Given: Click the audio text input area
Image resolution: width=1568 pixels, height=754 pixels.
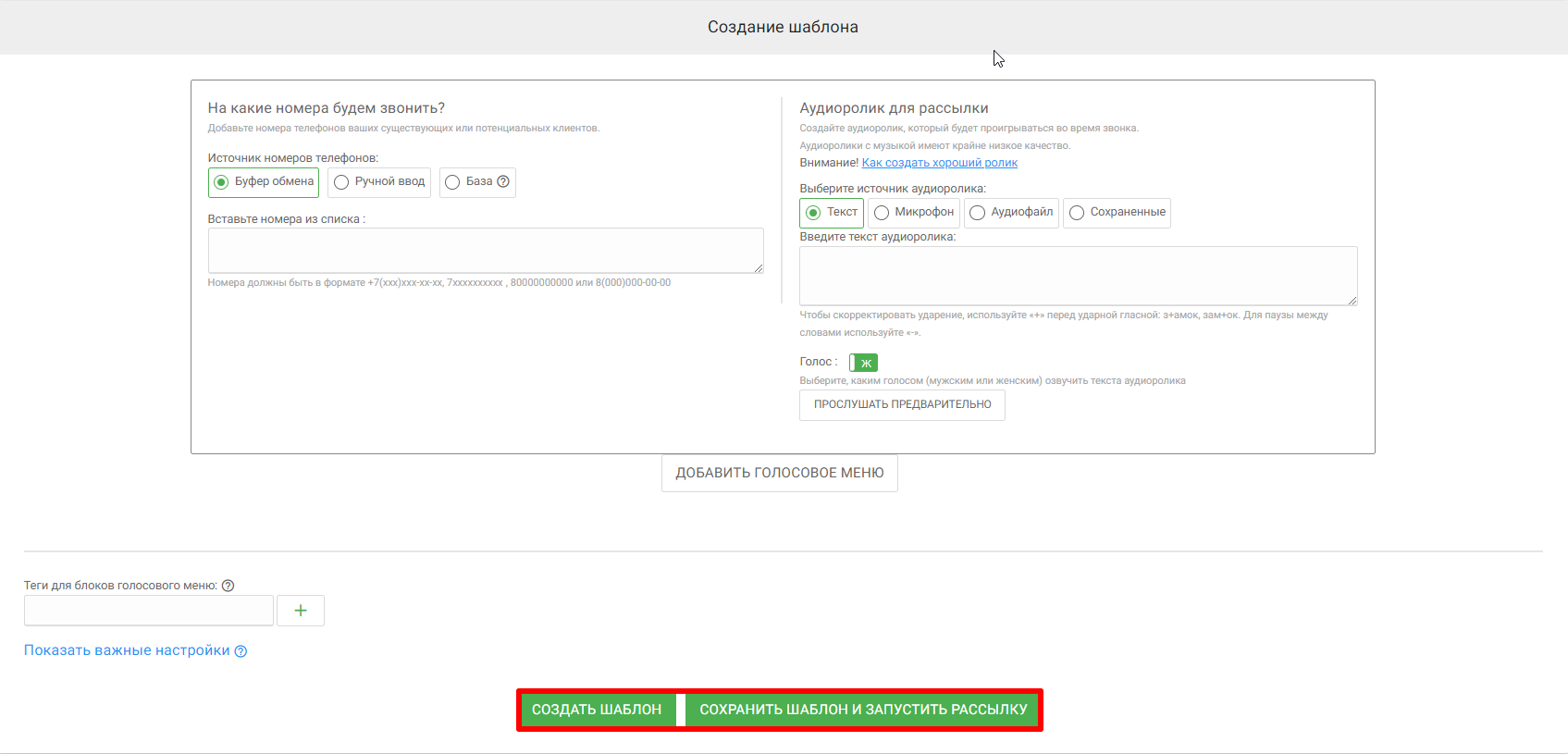Looking at the screenshot, I should pyautogui.click(x=1078, y=275).
